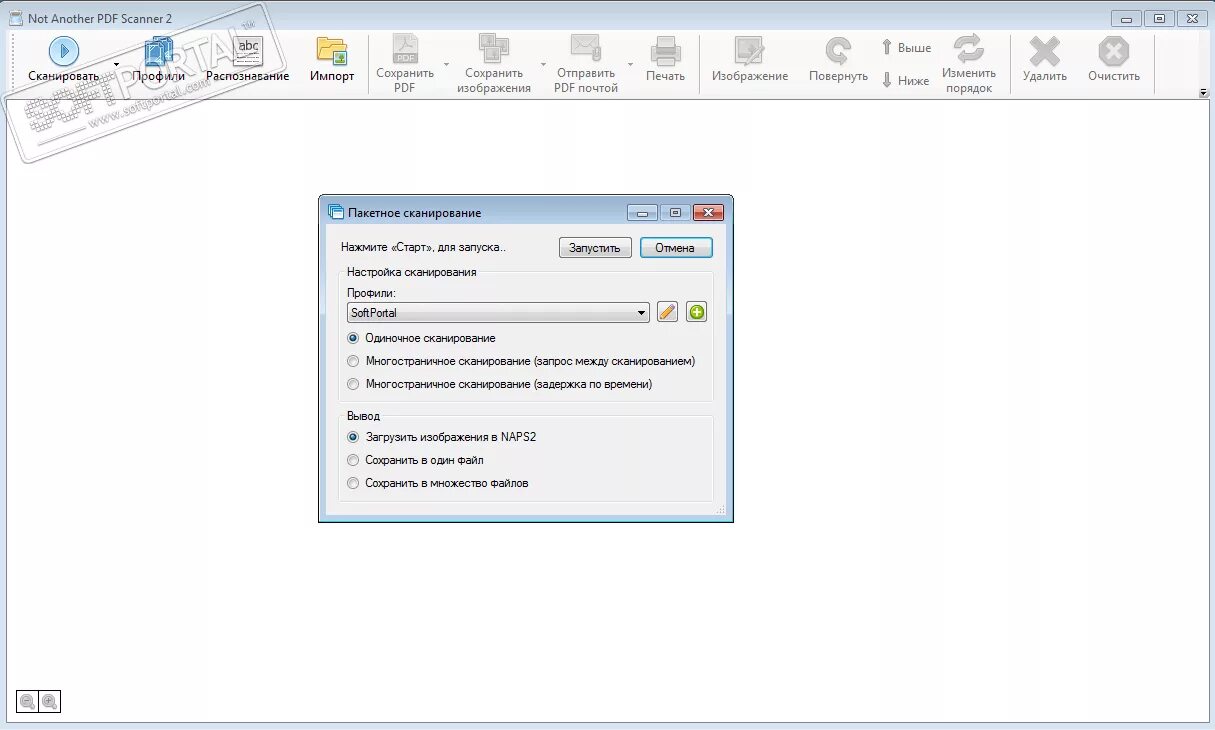Viewport: 1215px width, 730px height.
Task: Click the Импорт folder icon
Action: point(332,52)
